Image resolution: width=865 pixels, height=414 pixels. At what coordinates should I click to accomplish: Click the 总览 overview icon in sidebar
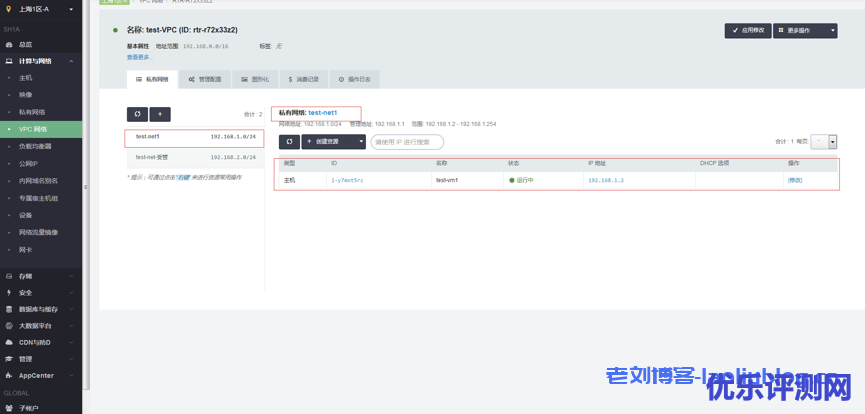coord(9,45)
